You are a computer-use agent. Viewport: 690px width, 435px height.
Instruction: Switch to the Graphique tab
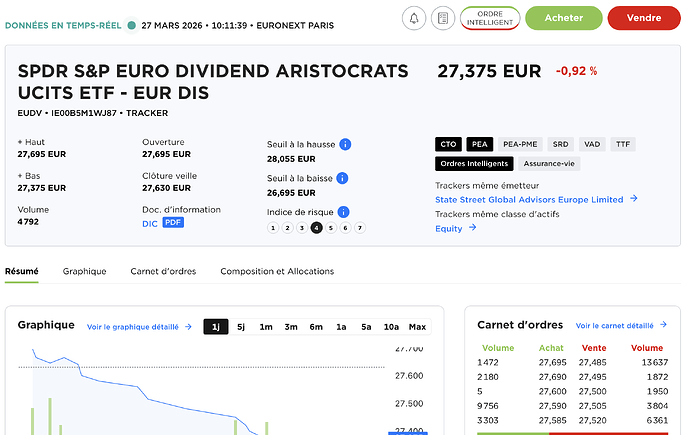(84, 271)
